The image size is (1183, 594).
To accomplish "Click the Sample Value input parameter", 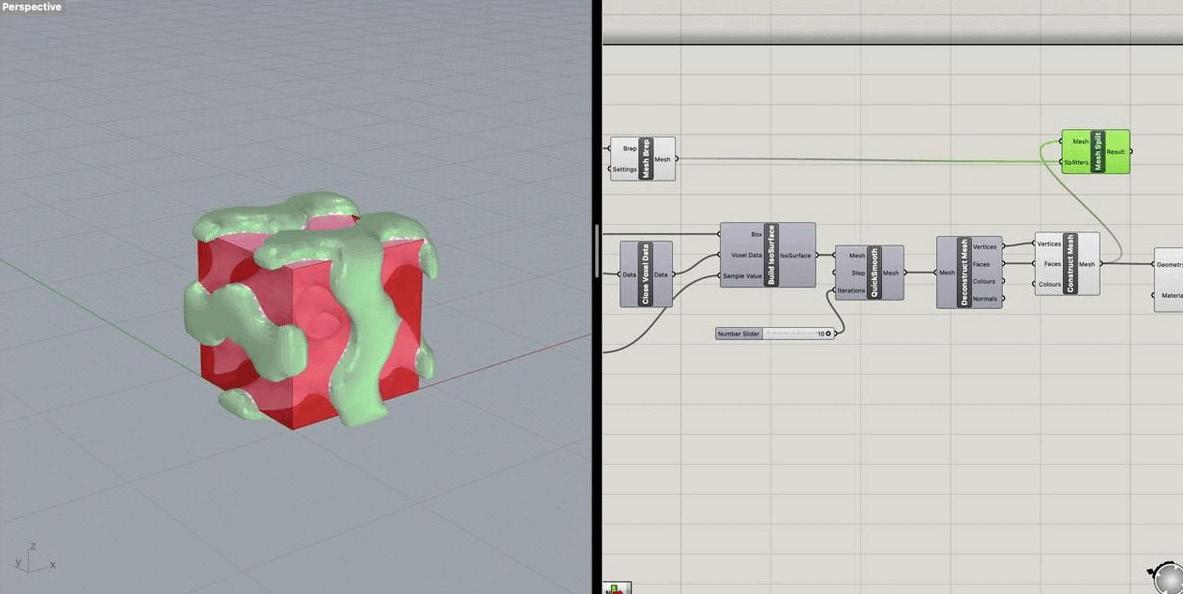I will 742,276.
